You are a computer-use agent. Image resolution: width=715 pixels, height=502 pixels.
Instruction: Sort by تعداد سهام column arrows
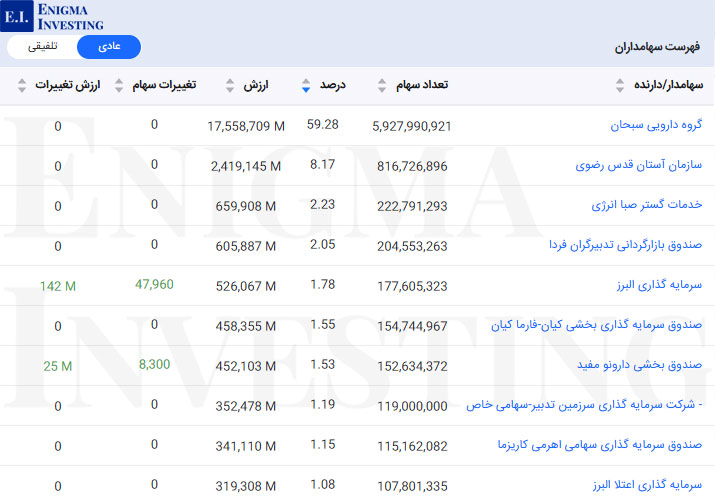(x=382, y=85)
